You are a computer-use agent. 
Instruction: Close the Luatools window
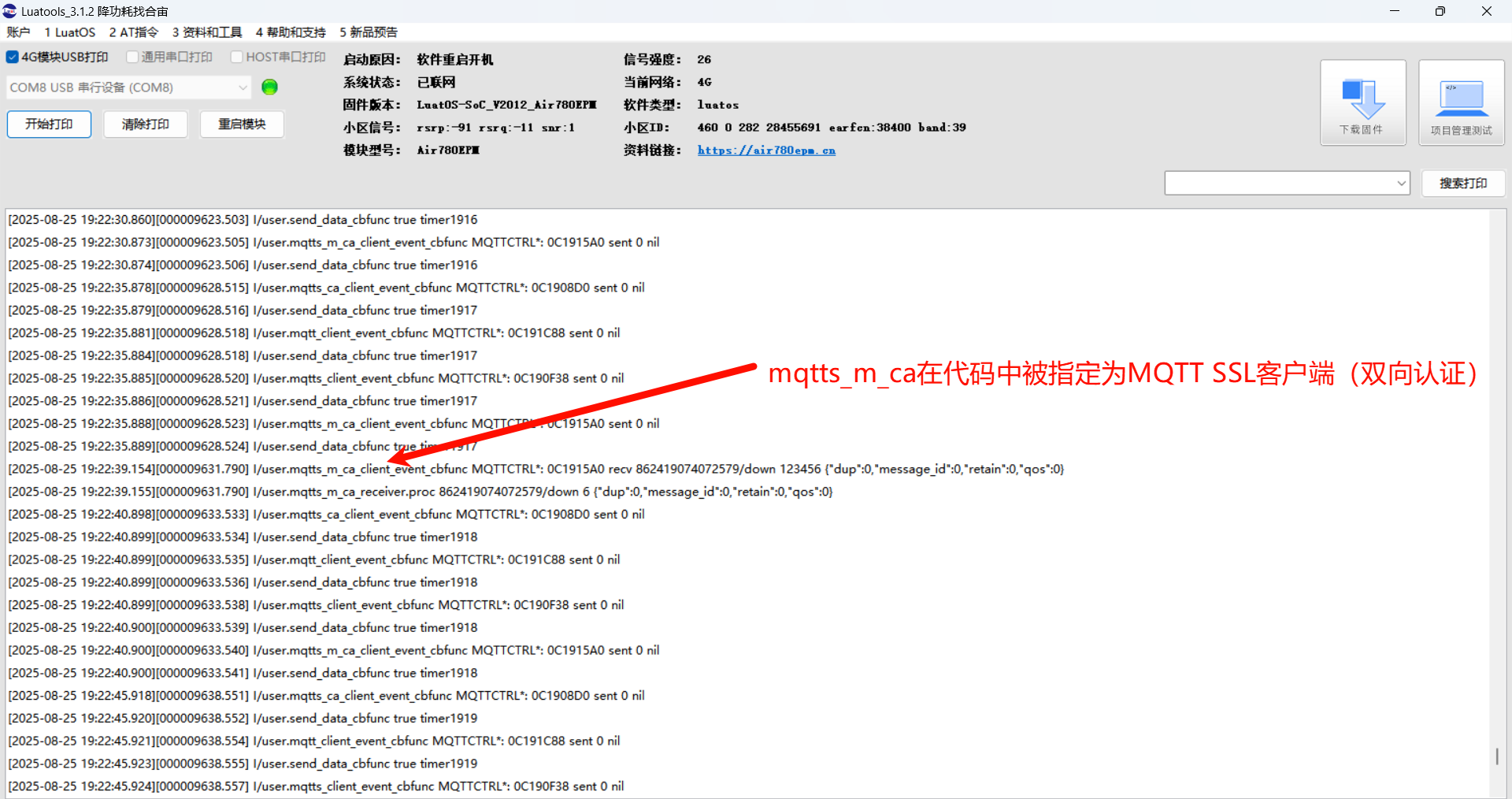(x=1487, y=11)
